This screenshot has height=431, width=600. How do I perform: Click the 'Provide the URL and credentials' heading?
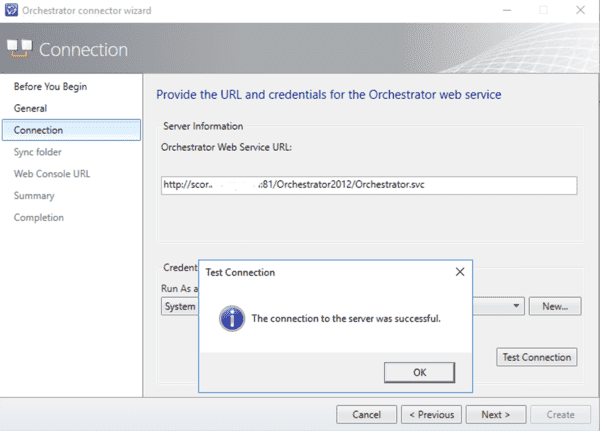tap(329, 95)
